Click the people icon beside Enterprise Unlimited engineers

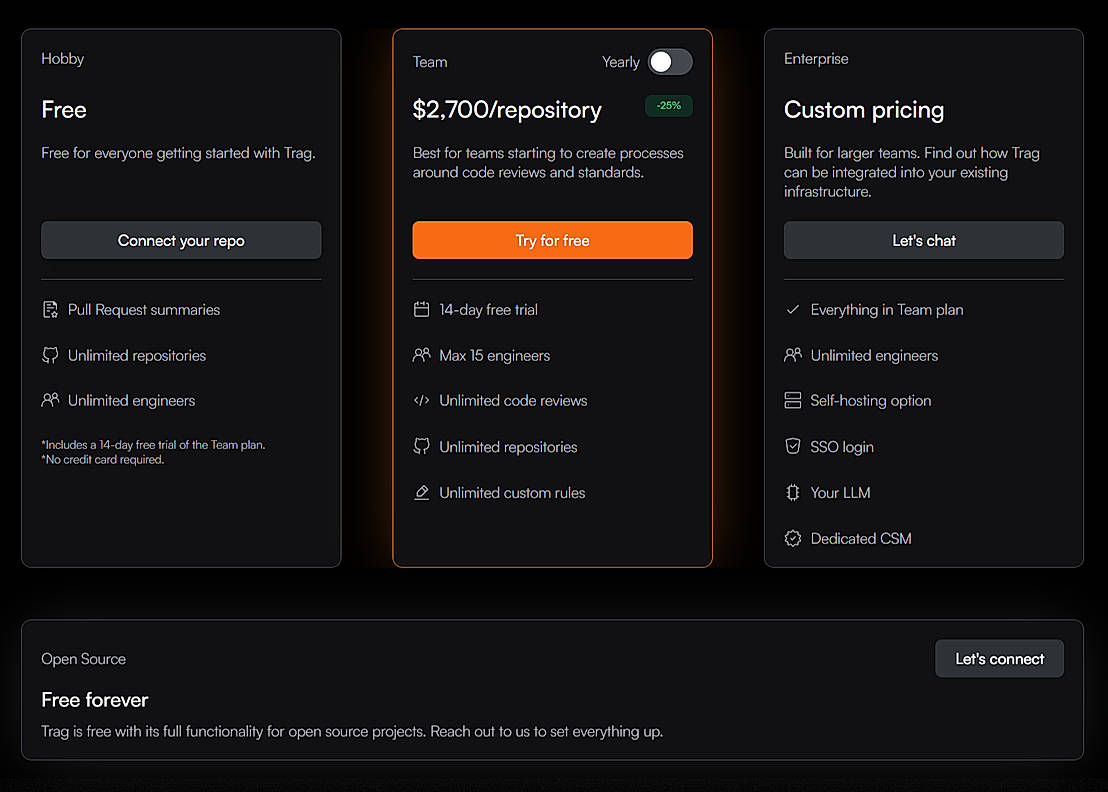[x=793, y=355]
